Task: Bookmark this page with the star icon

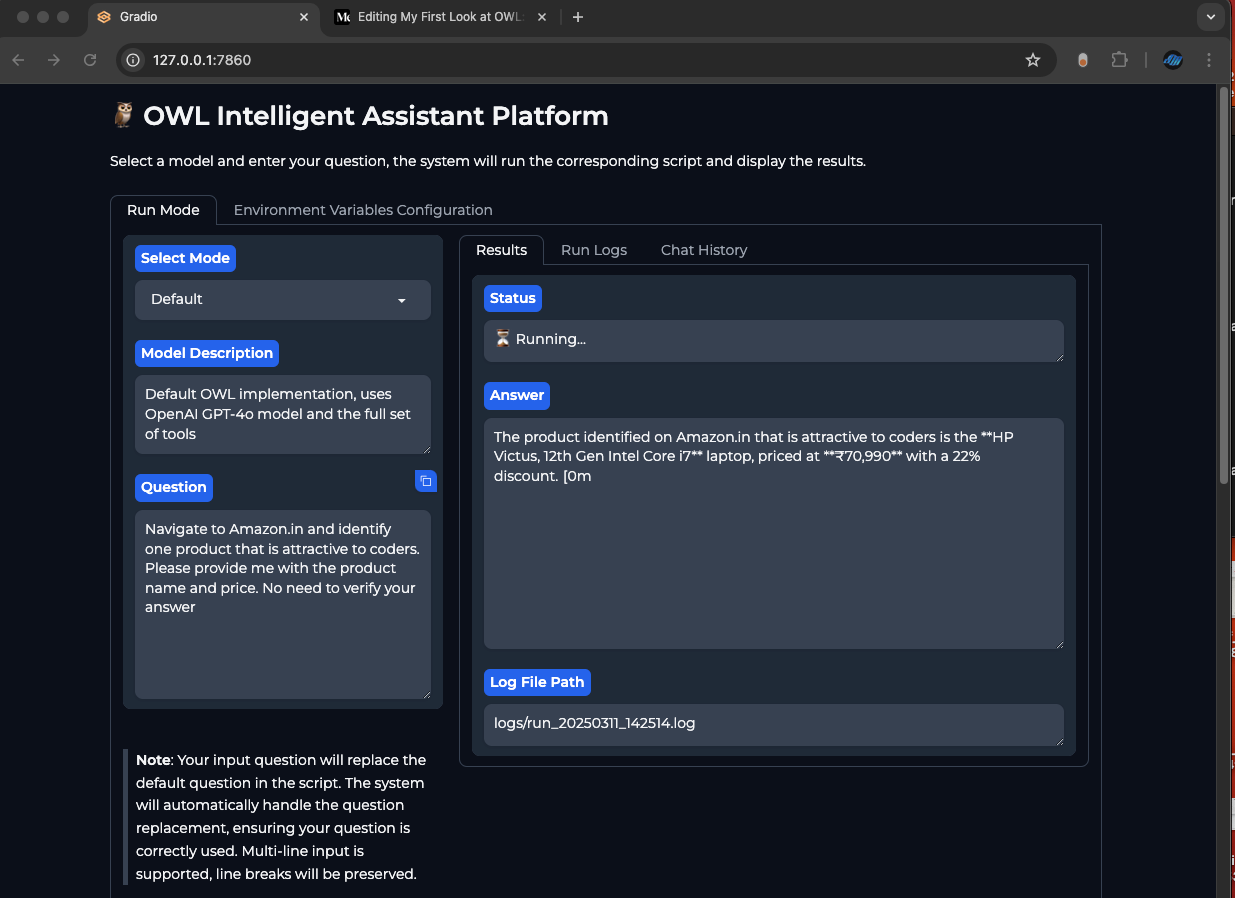Action: coord(1033,60)
